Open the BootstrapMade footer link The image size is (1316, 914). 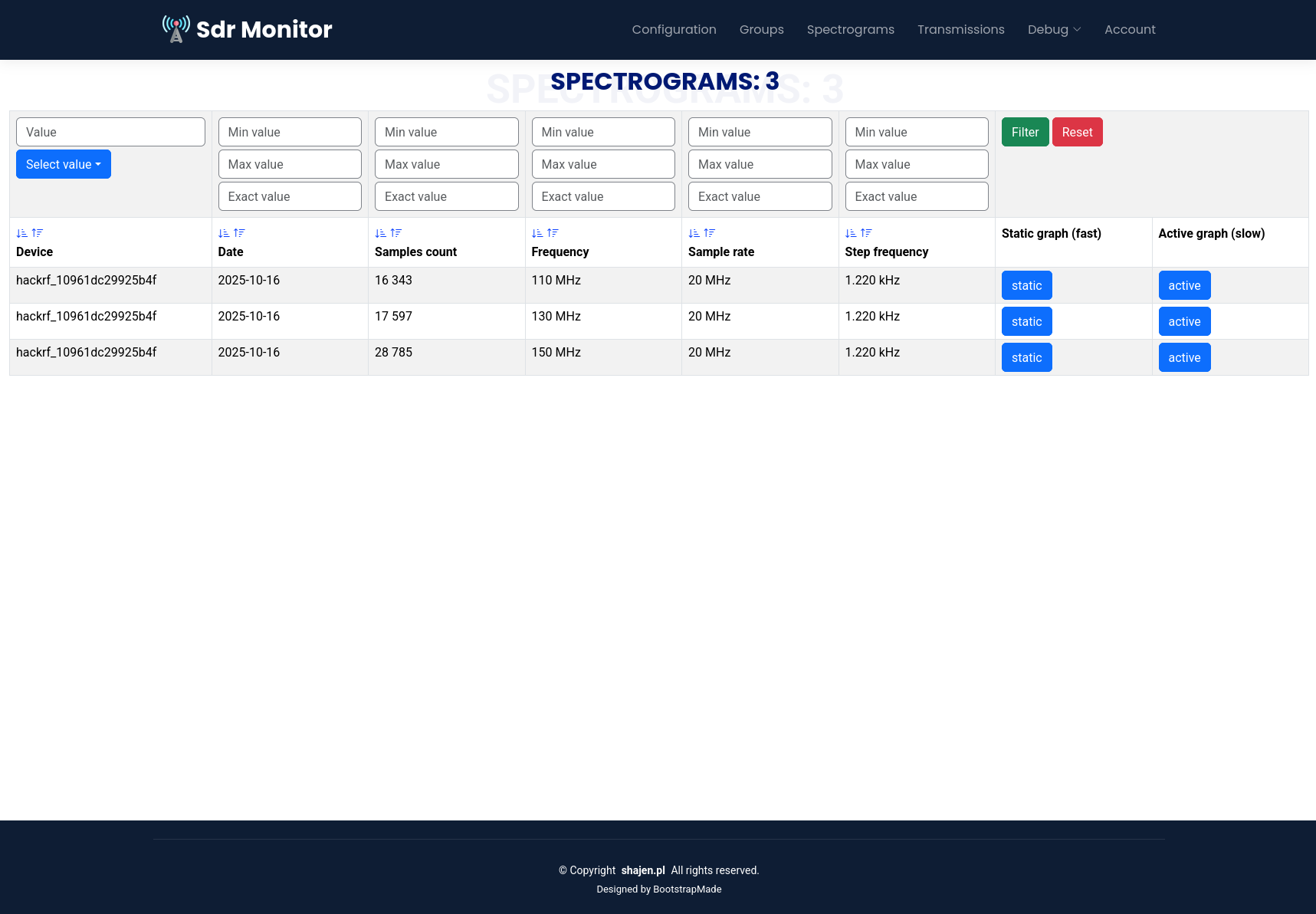tap(687, 889)
